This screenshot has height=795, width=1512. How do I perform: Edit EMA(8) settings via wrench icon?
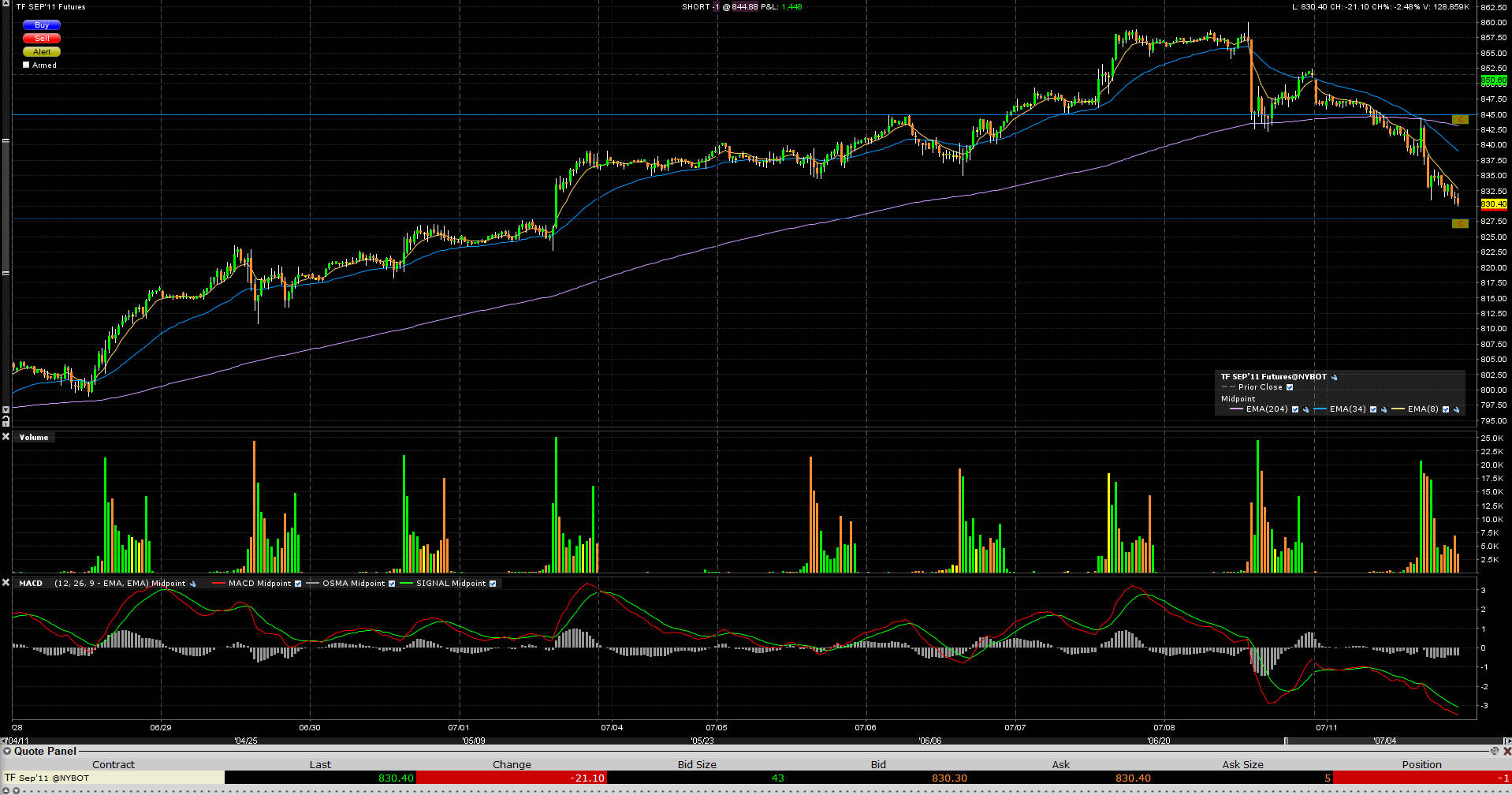(1456, 409)
